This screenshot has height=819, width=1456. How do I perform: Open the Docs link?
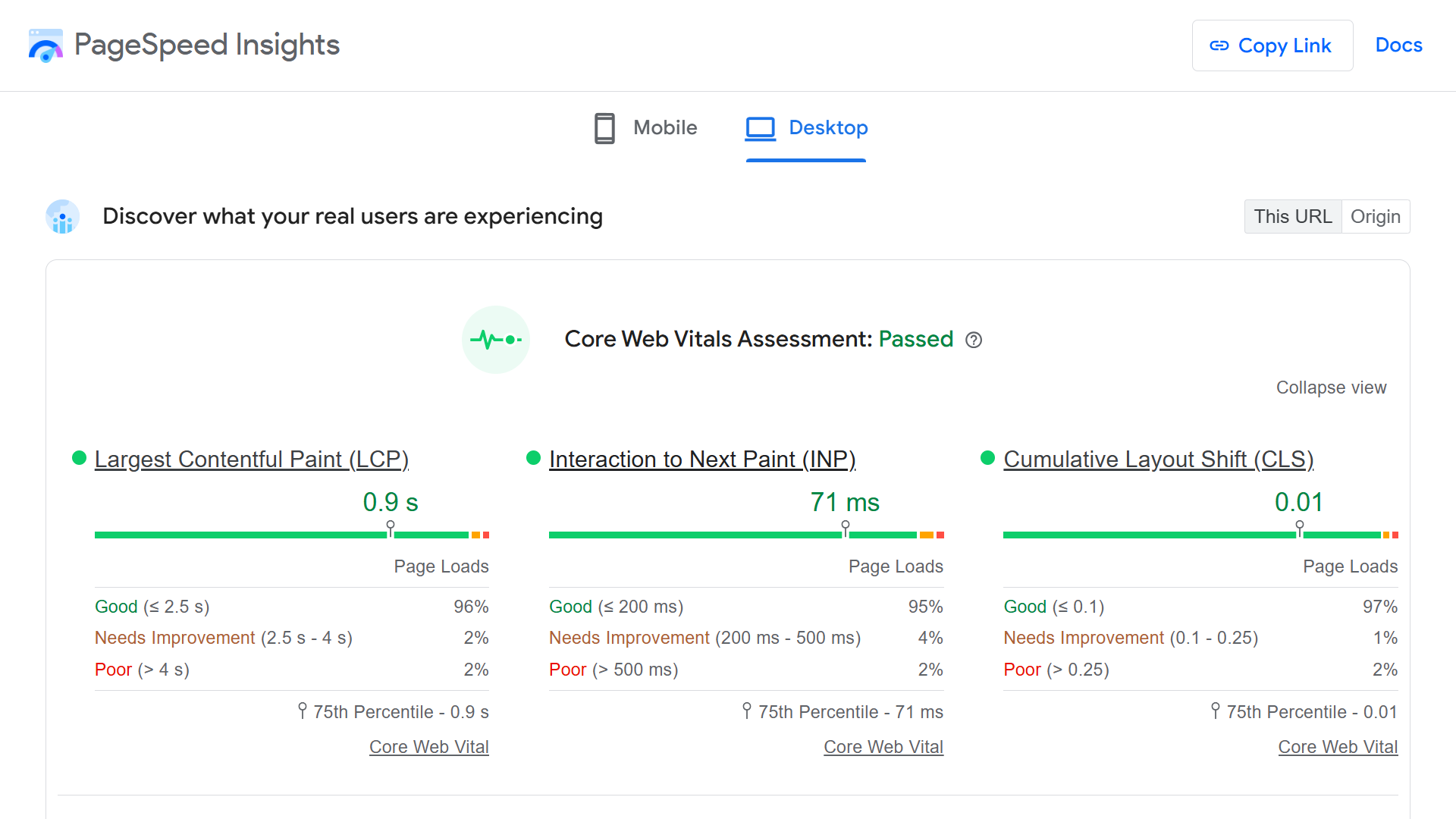point(1399,45)
